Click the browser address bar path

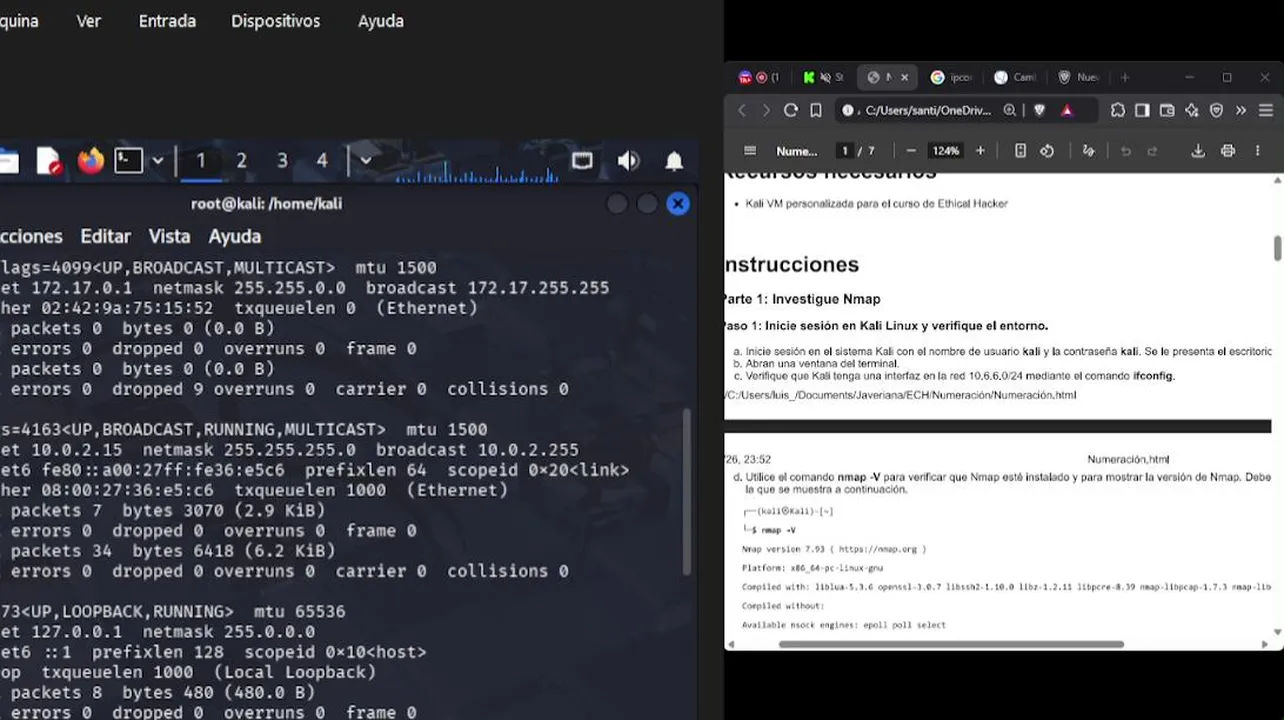click(928, 110)
